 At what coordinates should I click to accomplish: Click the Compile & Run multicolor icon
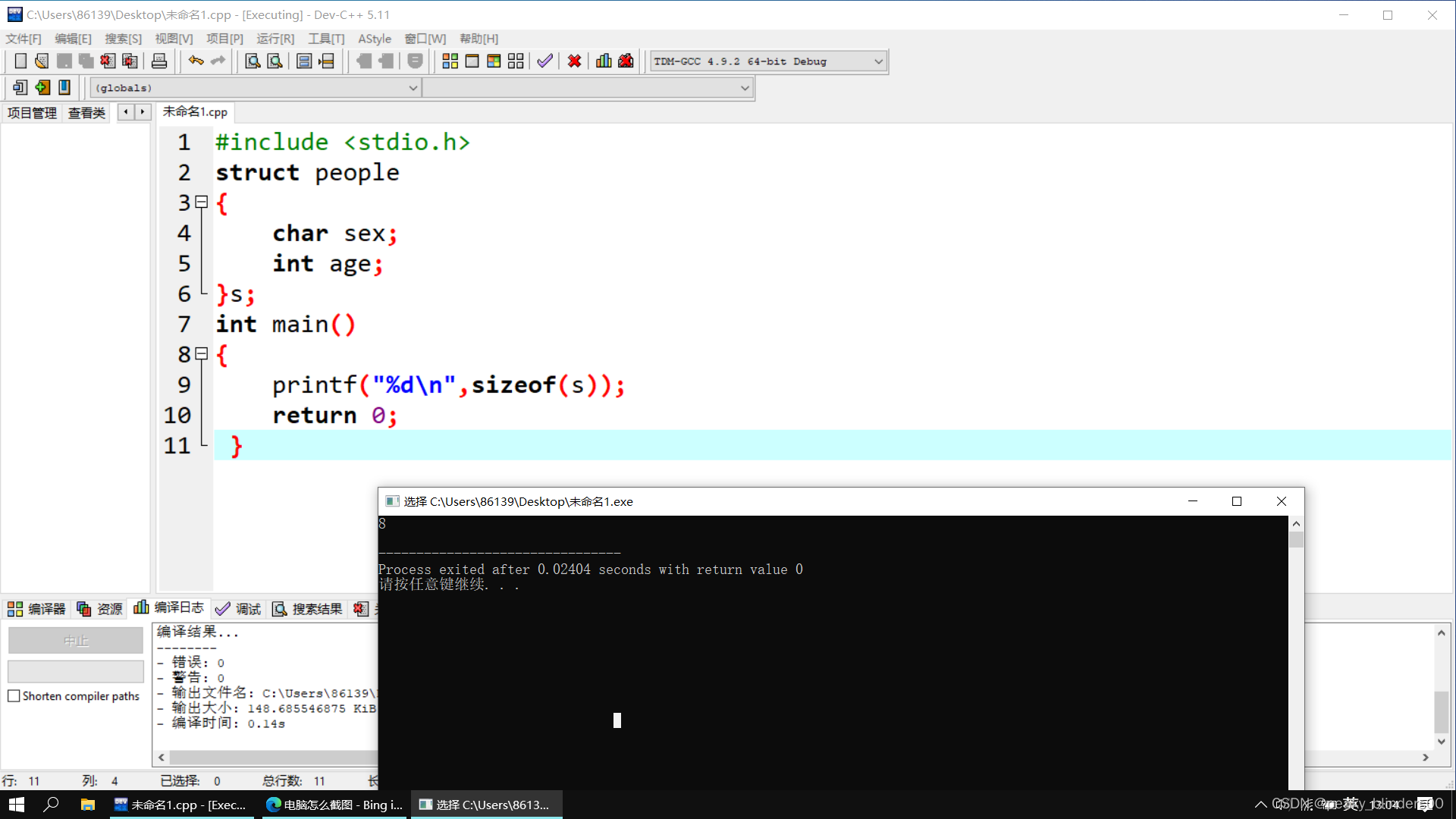click(494, 61)
